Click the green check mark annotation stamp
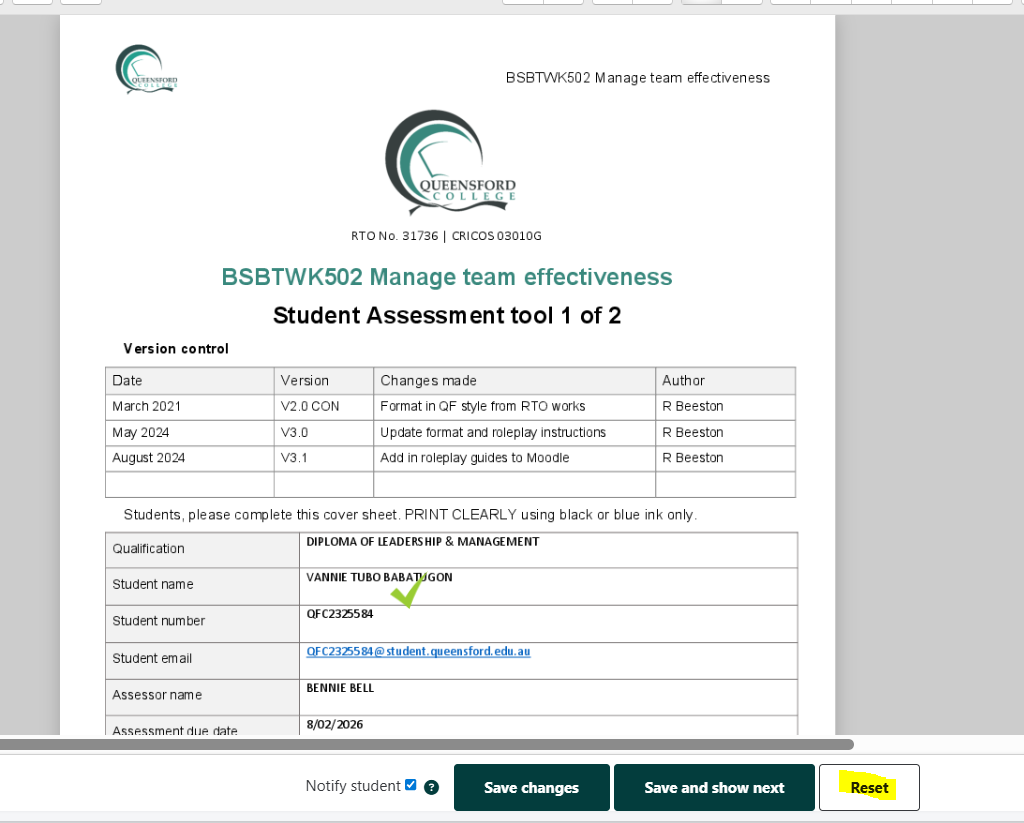This screenshot has width=1024, height=823. click(x=407, y=592)
